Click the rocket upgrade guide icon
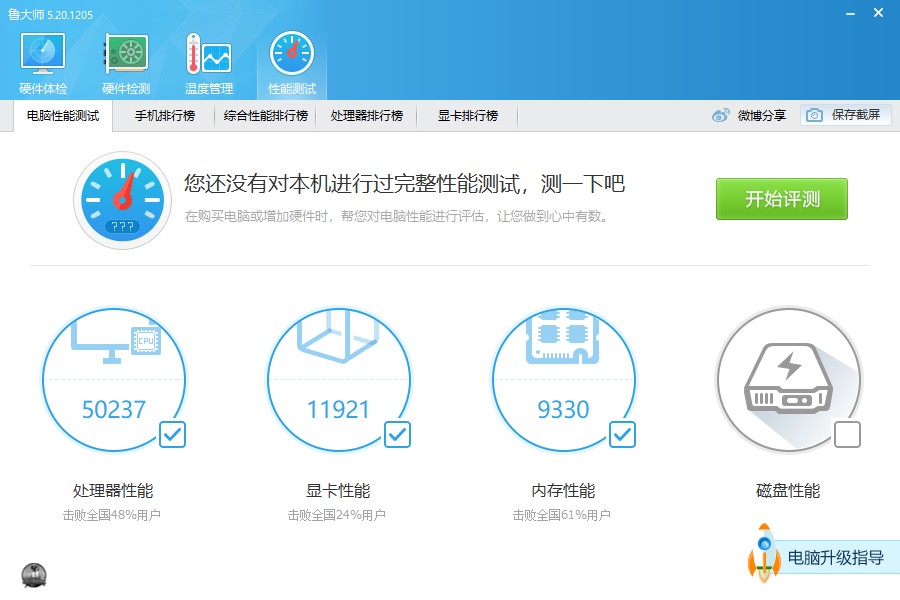This screenshot has width=900, height=600. [x=764, y=553]
